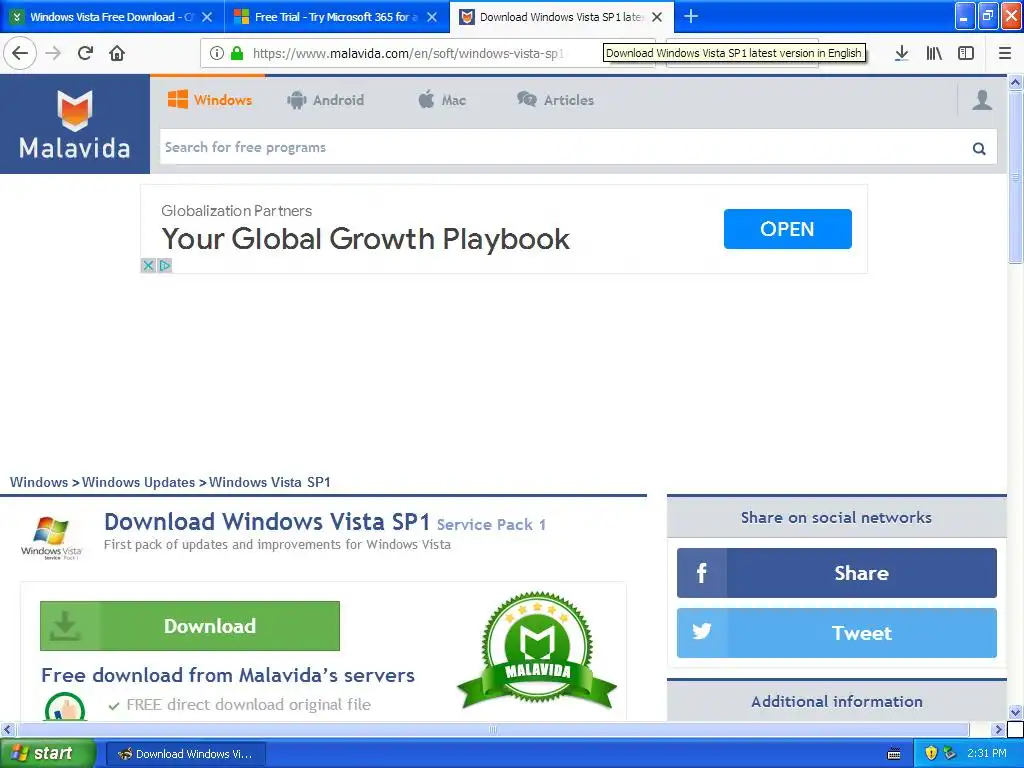The height and width of the screenshot is (768, 1024).
Task: Click the horizontal scrollbar right arrow
Action: [998, 729]
